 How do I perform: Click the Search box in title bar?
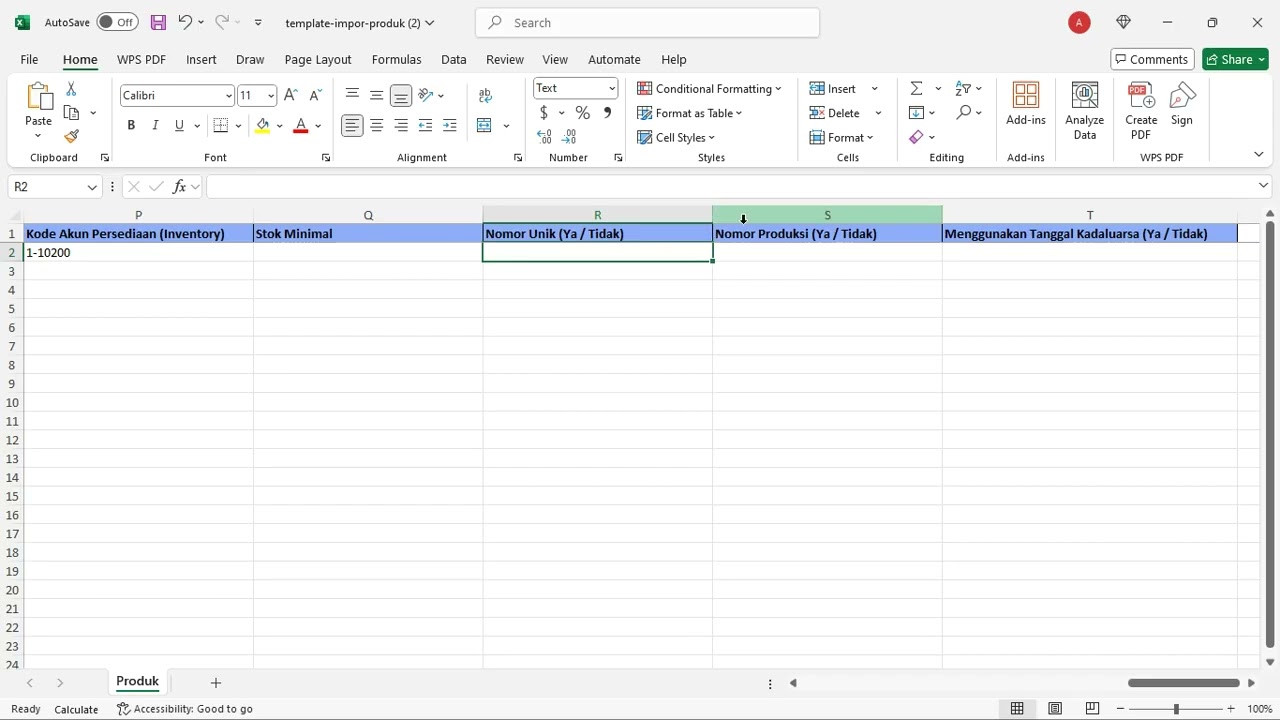point(648,22)
